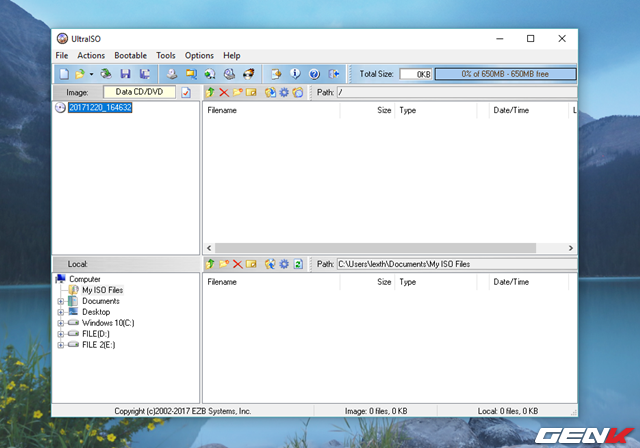Click red Delete X in Local toolbar

point(238,264)
